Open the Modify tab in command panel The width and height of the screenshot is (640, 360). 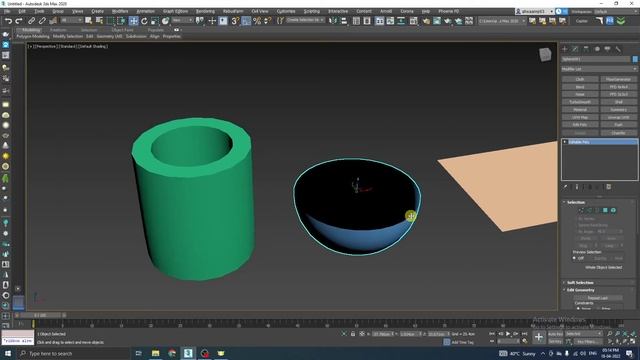coord(575,49)
